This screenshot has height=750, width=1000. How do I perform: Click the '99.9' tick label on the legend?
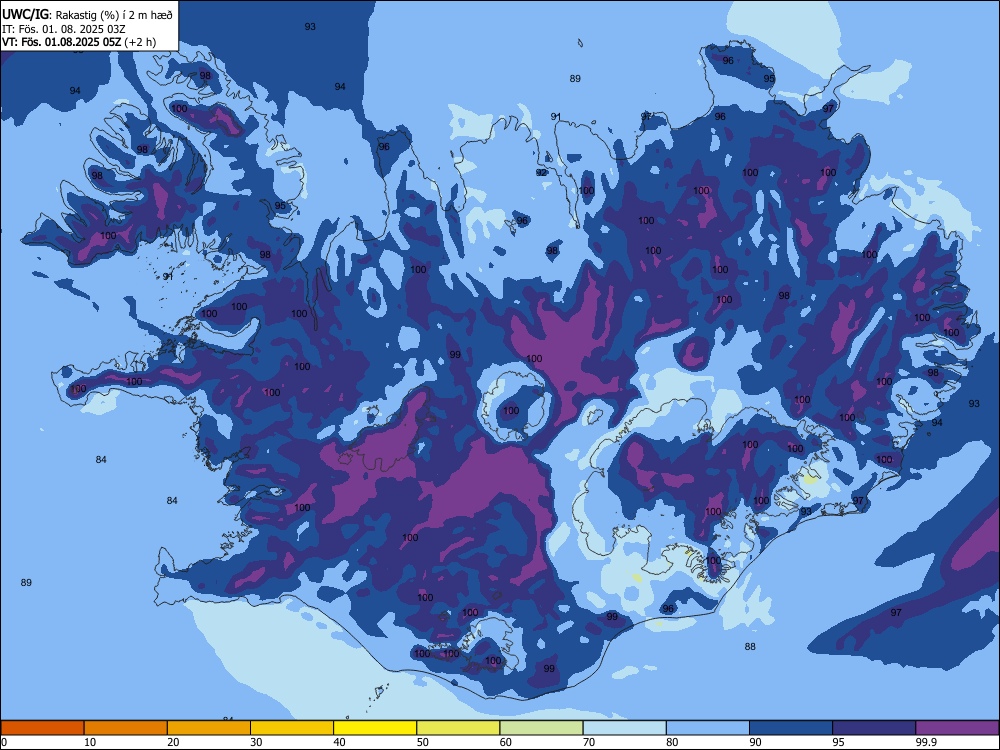click(925, 742)
